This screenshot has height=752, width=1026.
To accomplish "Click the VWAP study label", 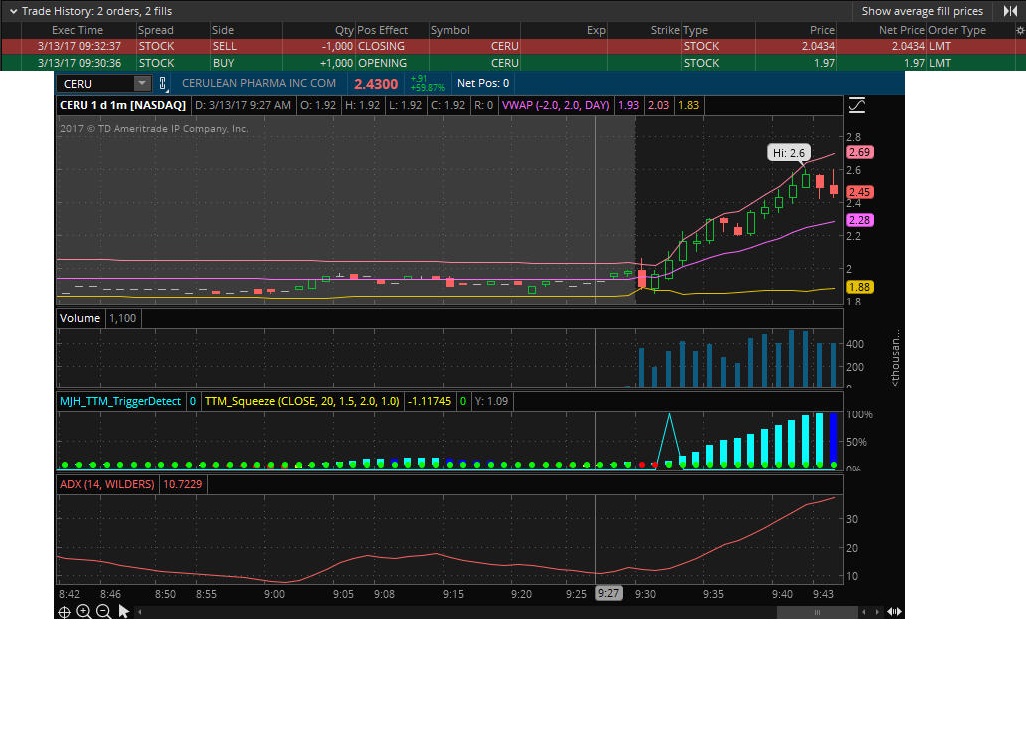I will point(556,105).
